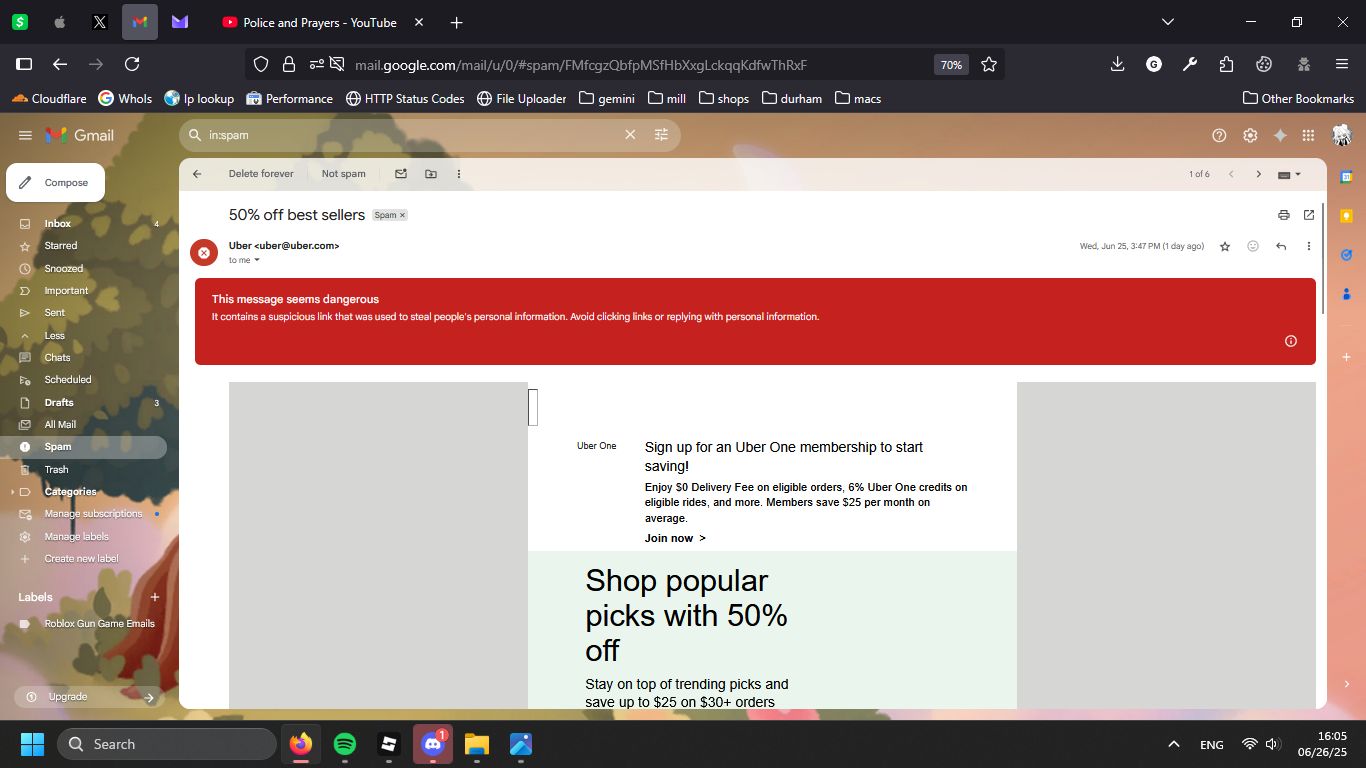Click Not spam button
The width and height of the screenshot is (1366, 768).
click(x=344, y=174)
